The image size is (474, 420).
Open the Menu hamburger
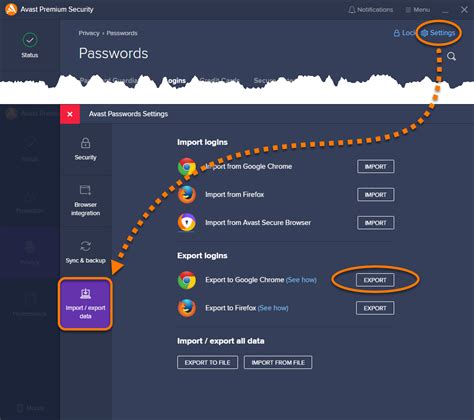click(418, 10)
